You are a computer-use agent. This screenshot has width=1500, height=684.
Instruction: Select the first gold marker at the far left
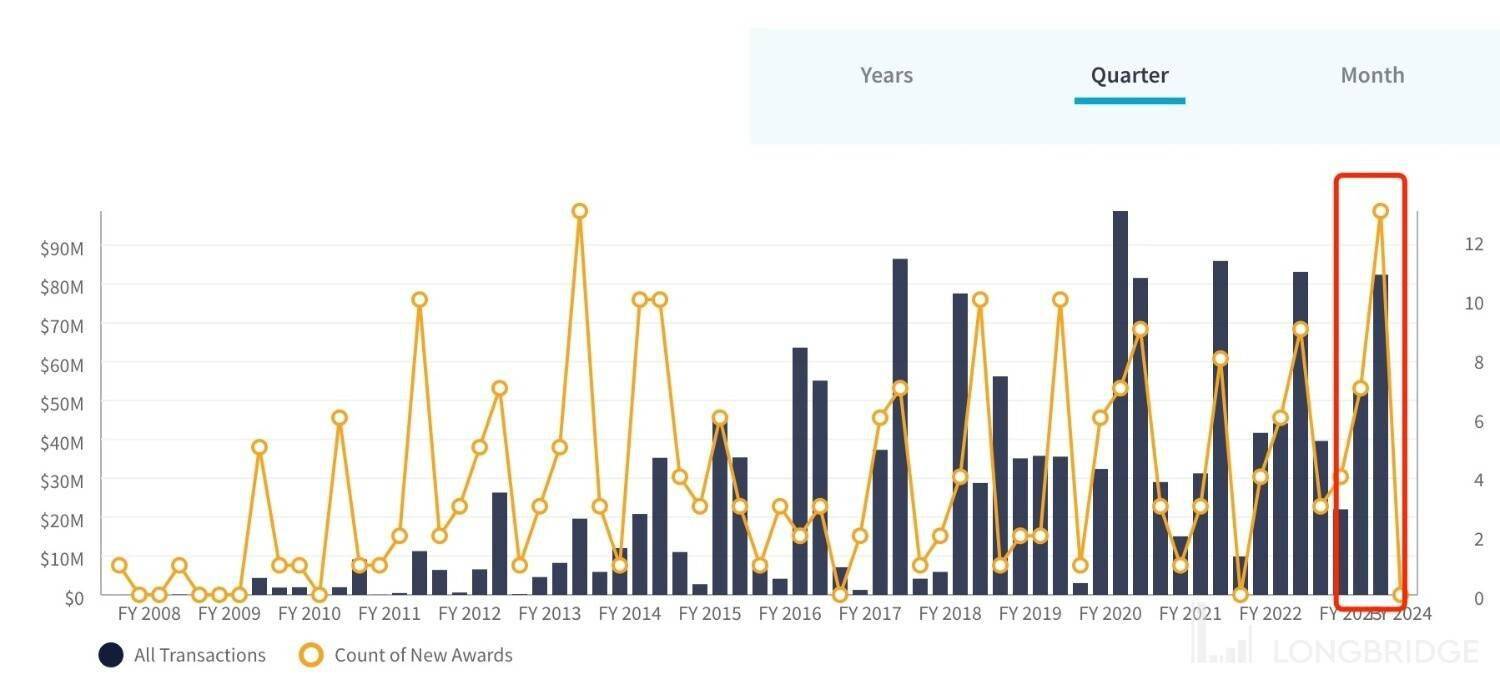click(120, 565)
